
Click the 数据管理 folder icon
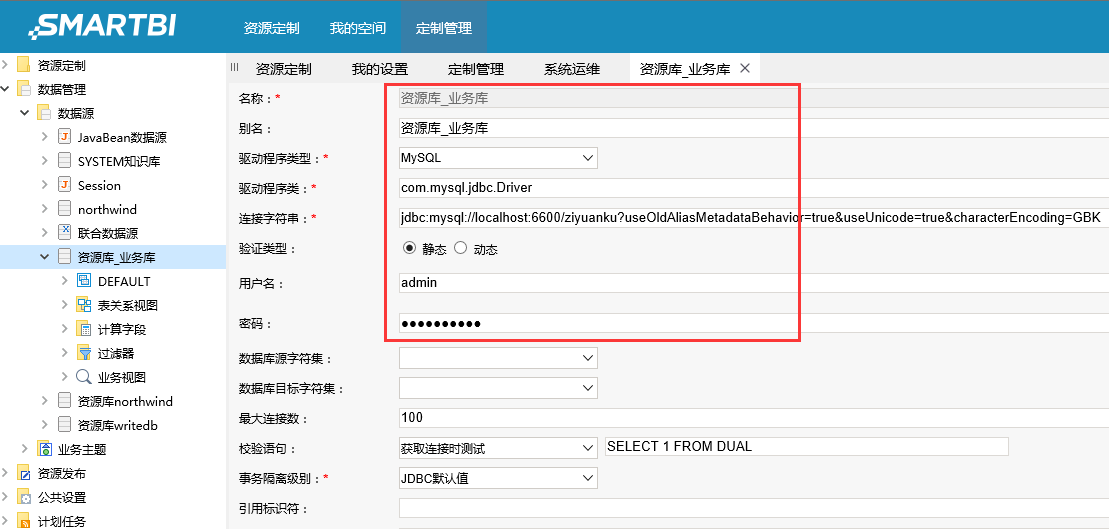(24, 90)
